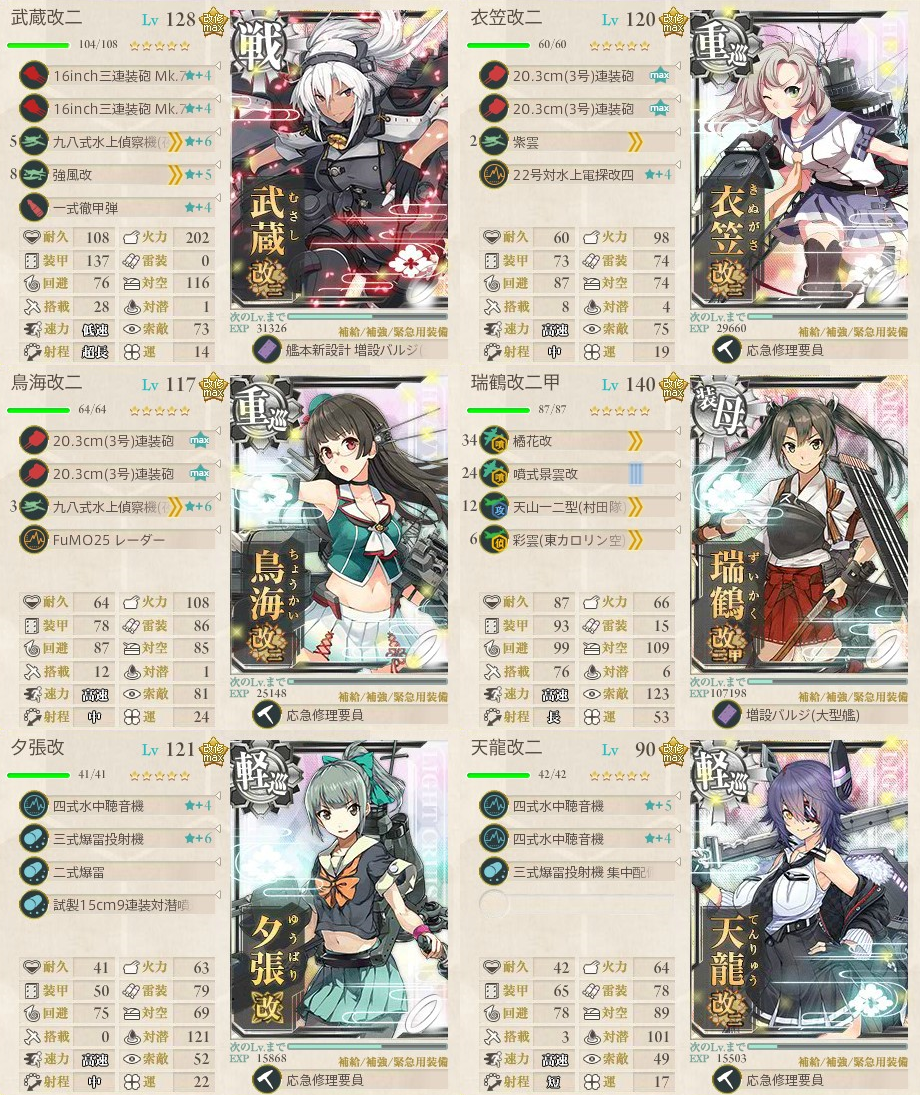Click Kinugasa's green HP bar
920x1095 pixels.
click(498, 45)
